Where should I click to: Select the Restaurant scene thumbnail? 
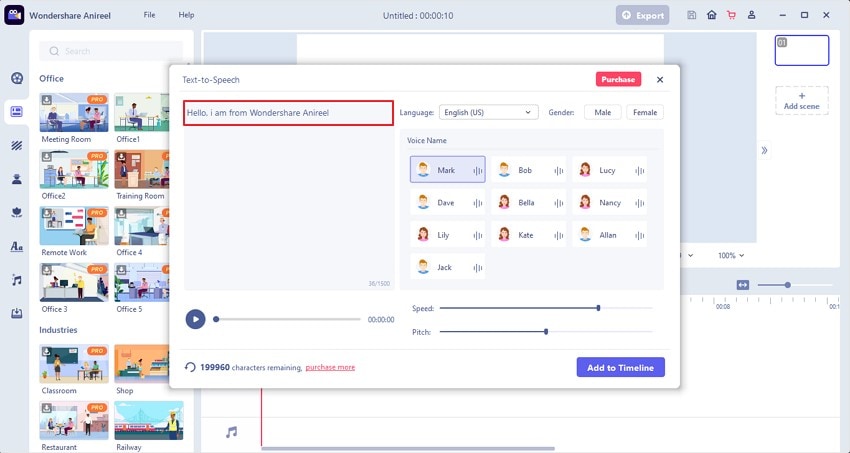click(74, 420)
